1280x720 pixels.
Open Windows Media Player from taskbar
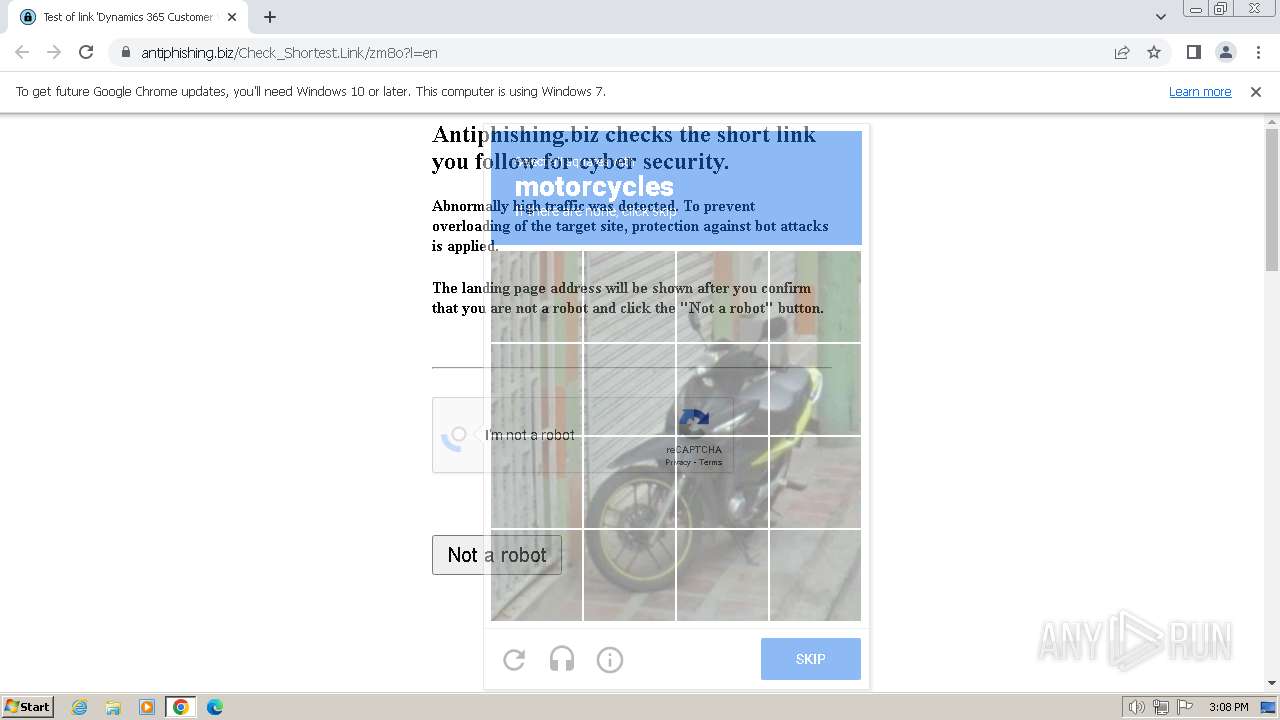click(147, 707)
